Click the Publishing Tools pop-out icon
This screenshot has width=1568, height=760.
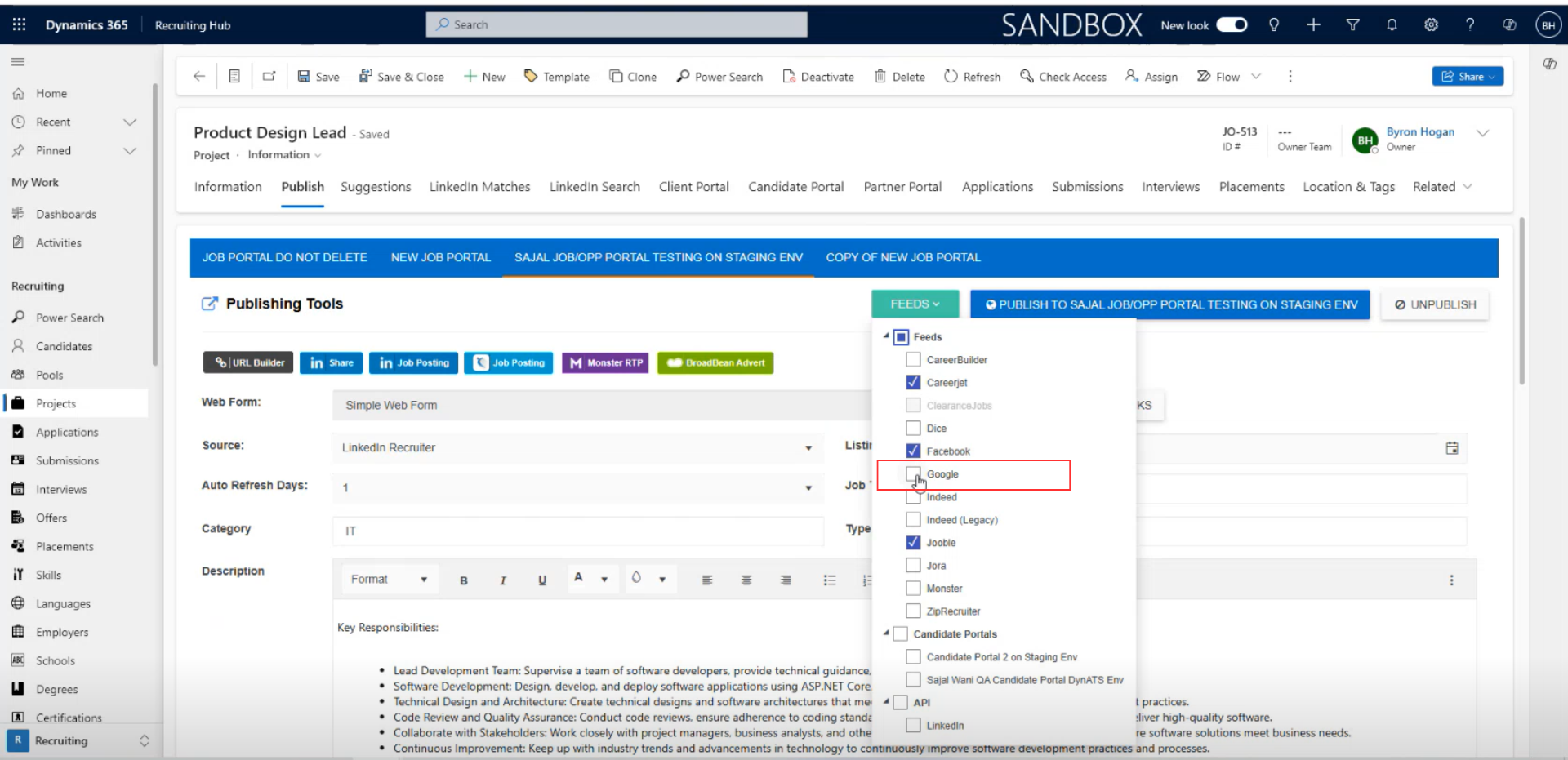[210, 304]
